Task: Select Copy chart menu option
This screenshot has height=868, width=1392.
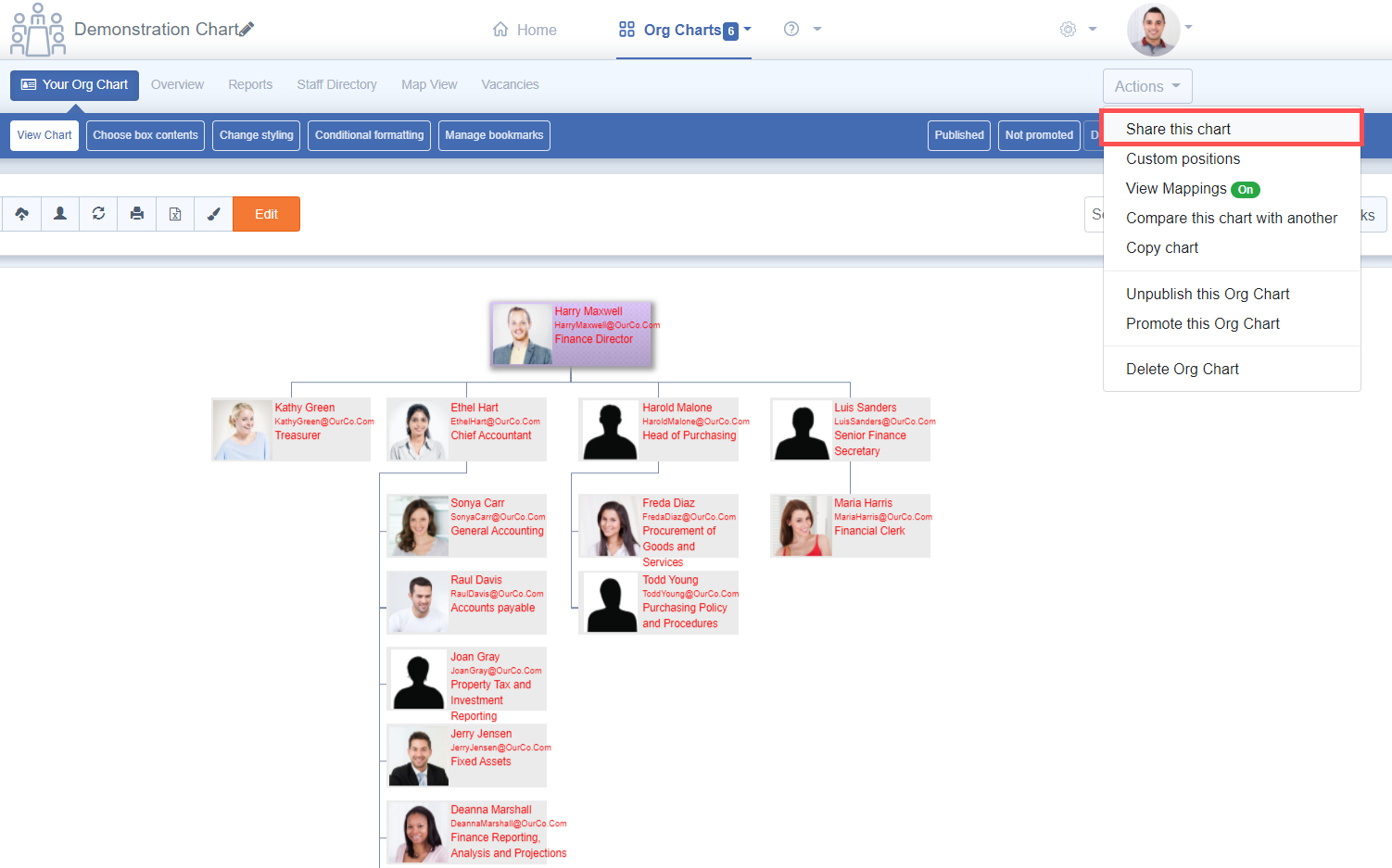Action: [1232, 247]
